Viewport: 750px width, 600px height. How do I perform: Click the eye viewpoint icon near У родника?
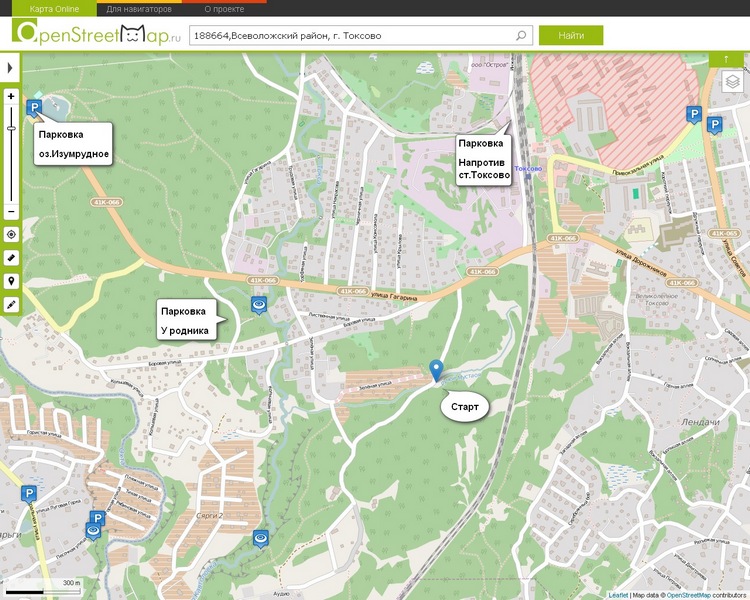coord(259,305)
